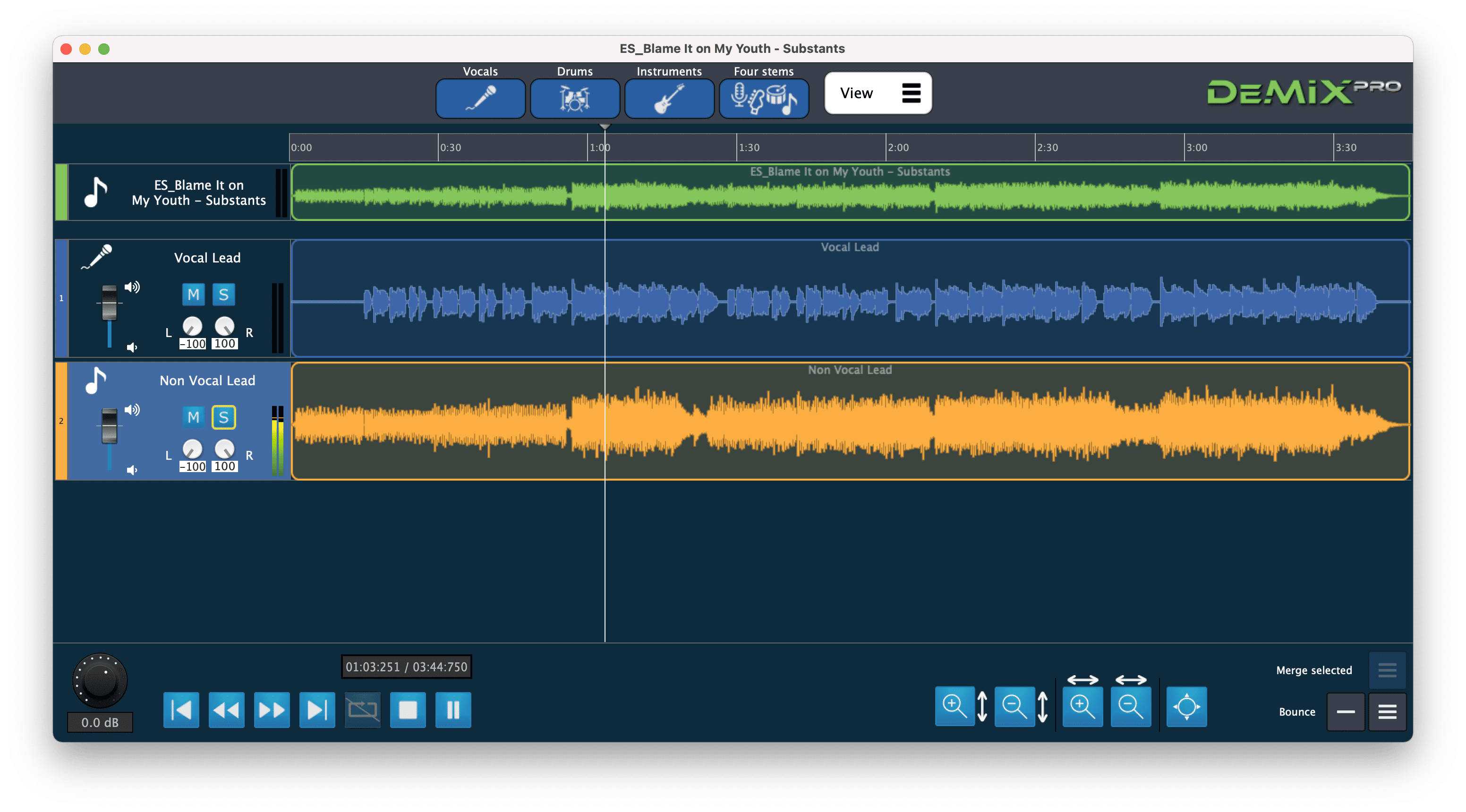
Task: Stop playback
Action: (408, 710)
